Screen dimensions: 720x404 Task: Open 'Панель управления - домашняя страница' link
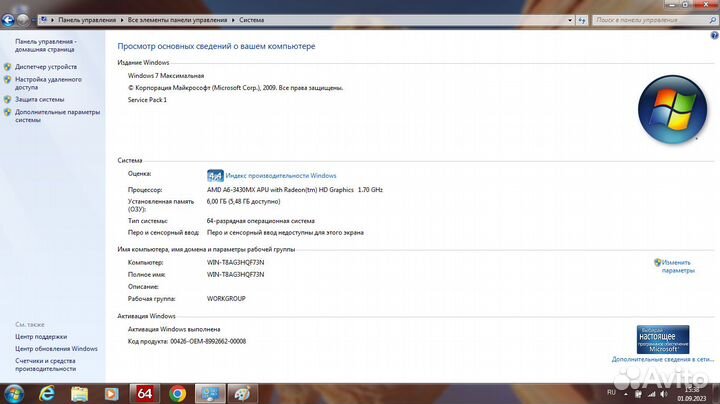click(46, 45)
